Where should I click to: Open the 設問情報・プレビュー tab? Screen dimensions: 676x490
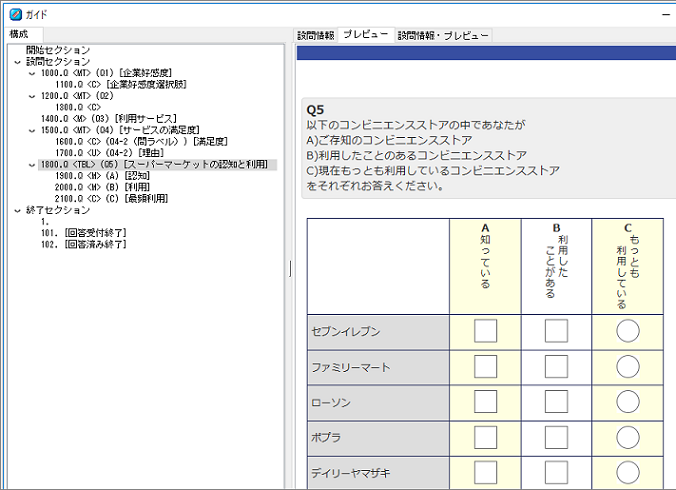click(x=443, y=35)
